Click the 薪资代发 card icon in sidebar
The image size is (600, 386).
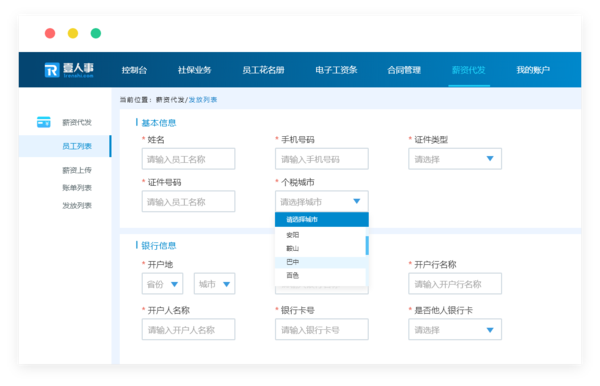[44, 122]
